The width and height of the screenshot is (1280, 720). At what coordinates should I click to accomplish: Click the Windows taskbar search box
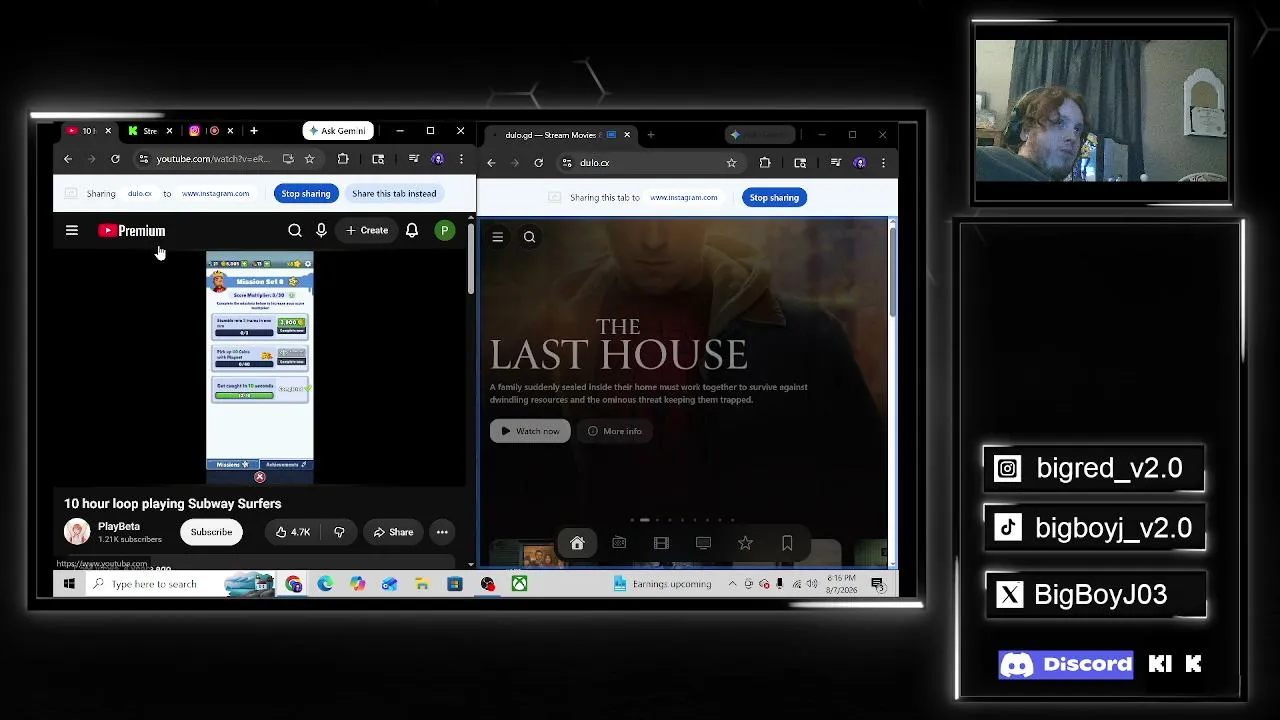[180, 584]
